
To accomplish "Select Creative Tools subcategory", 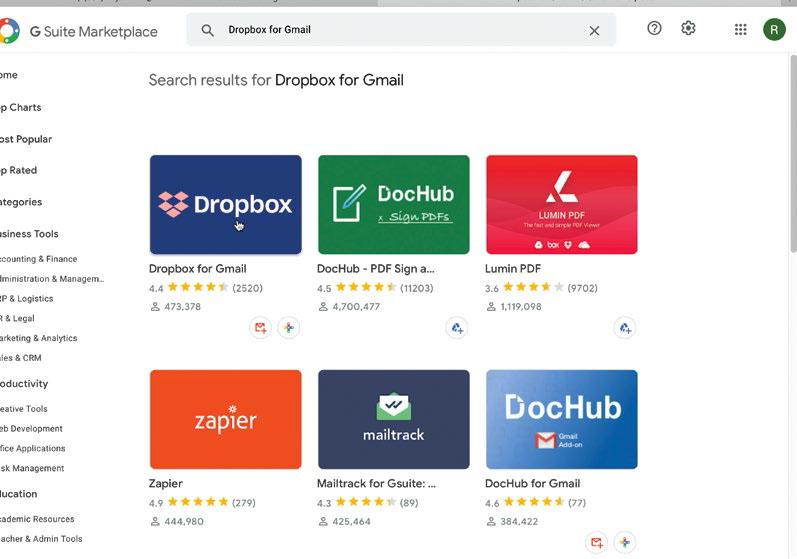I will 23,409.
